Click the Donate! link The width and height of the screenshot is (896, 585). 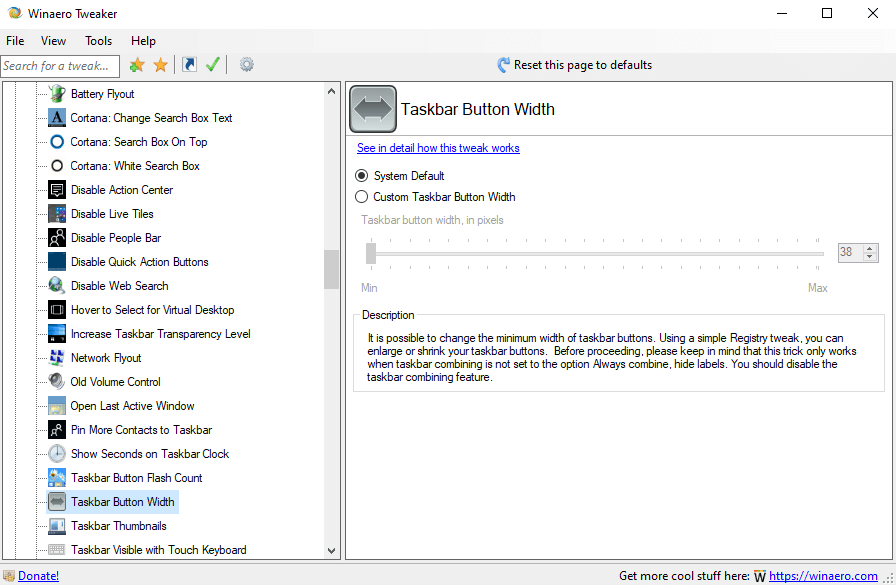tap(38, 576)
